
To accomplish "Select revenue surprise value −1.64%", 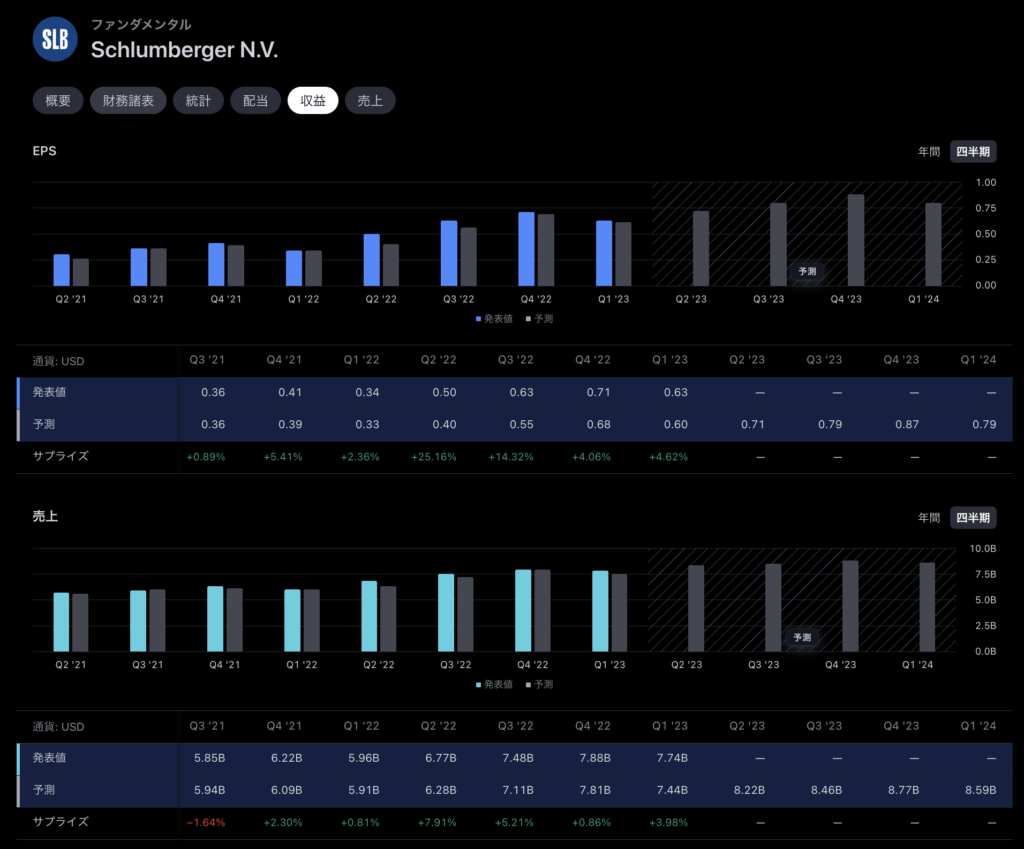I will coord(206,822).
